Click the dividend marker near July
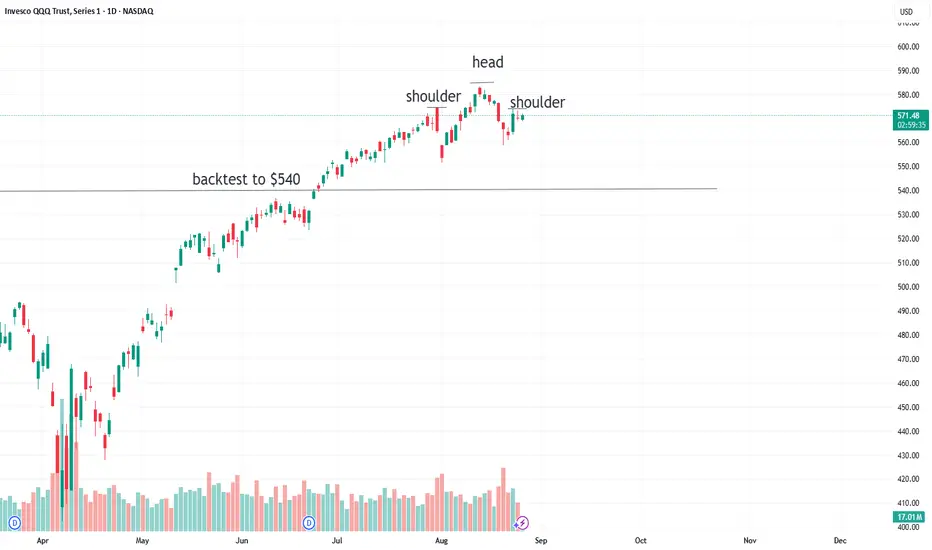 coord(308,523)
